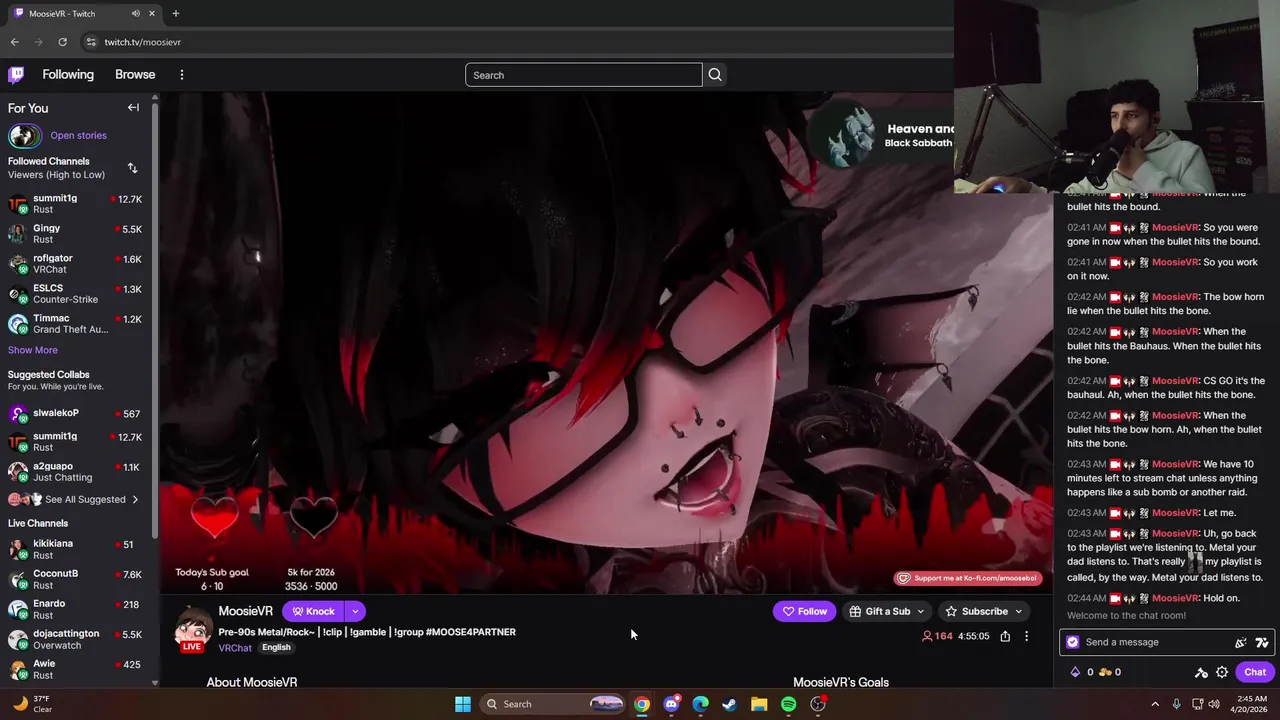This screenshot has width=1280, height=720.
Task: Click the search magnifier button
Action: tap(715, 75)
